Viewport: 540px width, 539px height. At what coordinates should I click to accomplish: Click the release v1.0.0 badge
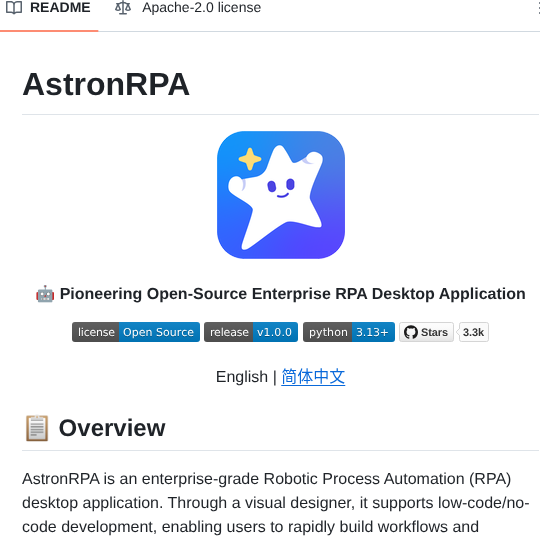(251, 332)
